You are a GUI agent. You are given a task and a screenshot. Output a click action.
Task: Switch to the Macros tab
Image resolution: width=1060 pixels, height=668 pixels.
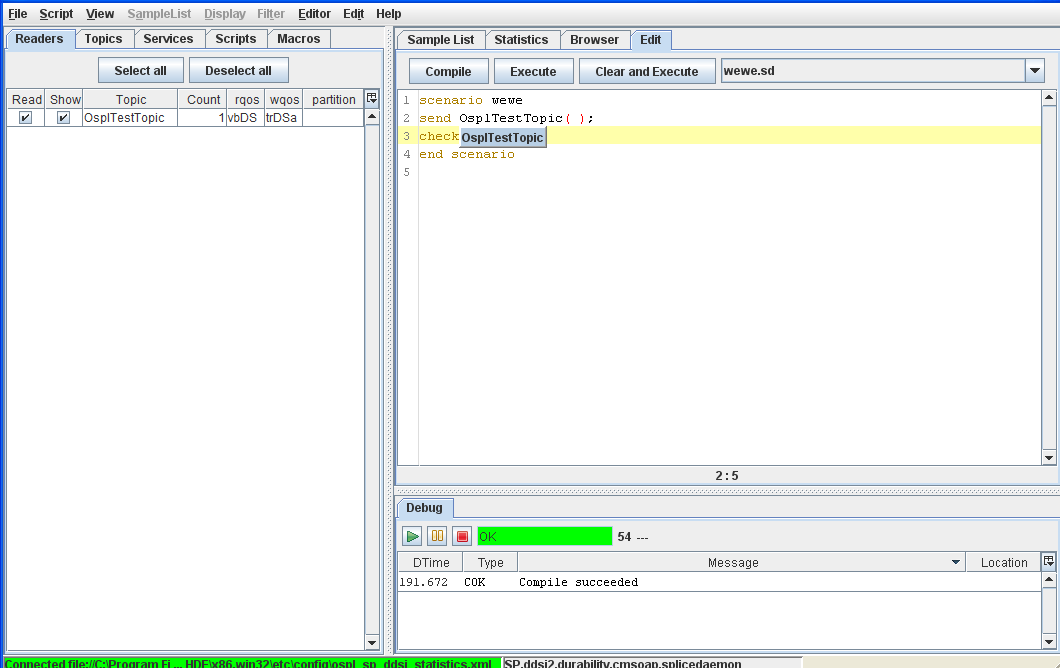299,39
